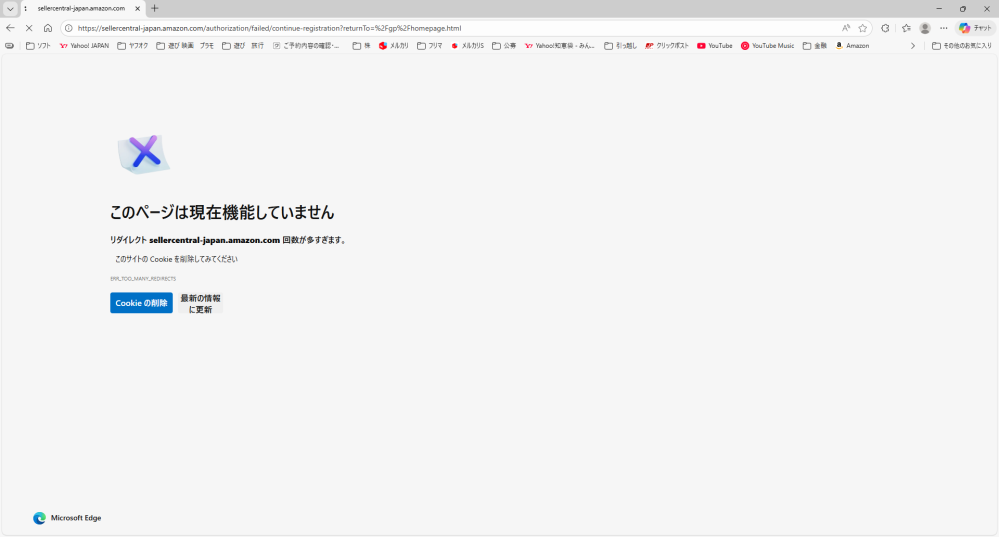This screenshot has width=999, height=537.
Task: Click the このページは現在機能していません heading
Action: click(x=222, y=212)
